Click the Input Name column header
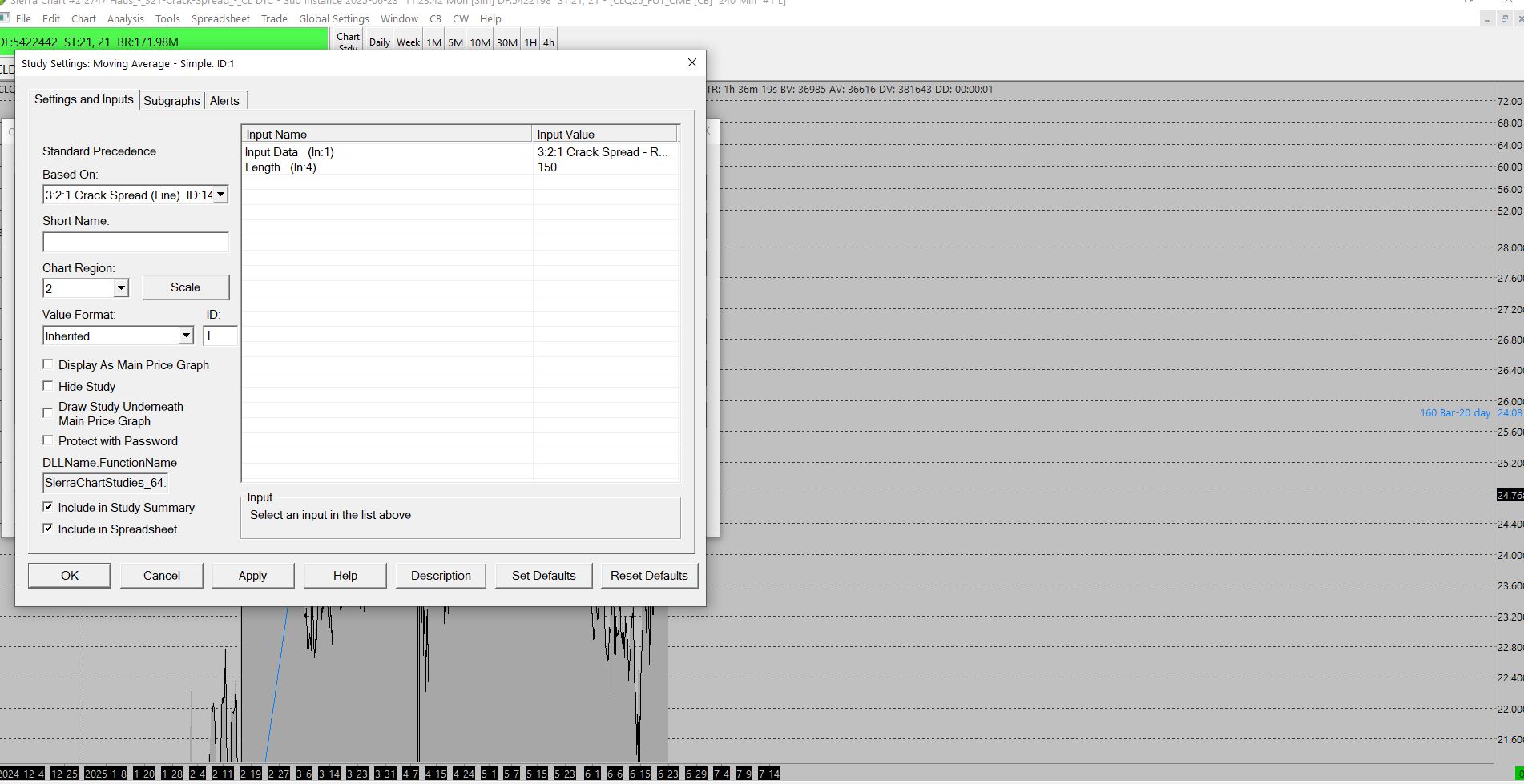This screenshot has width=1524, height=784. [x=387, y=134]
